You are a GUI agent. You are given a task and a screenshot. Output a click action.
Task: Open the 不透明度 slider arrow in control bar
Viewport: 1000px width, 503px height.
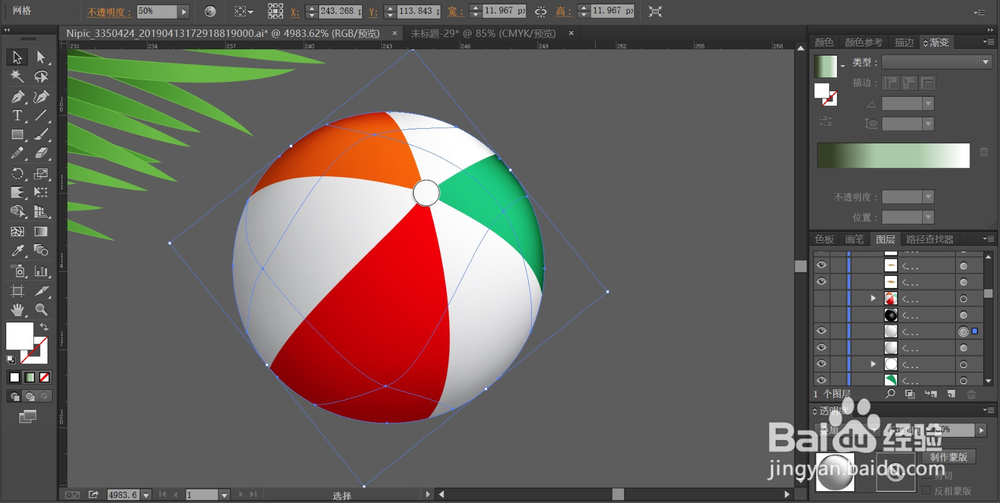coord(184,11)
